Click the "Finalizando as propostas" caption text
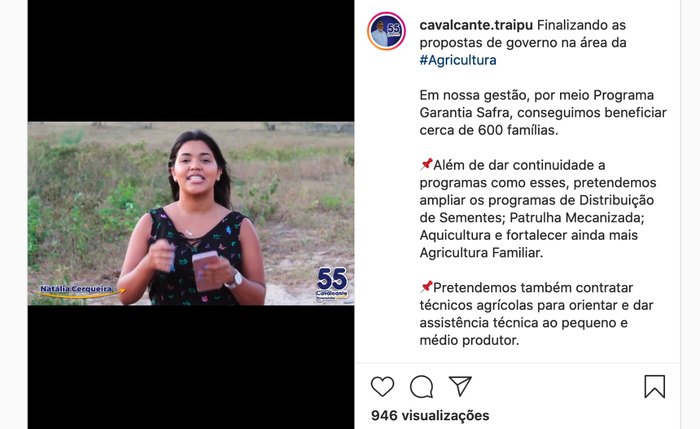The height and width of the screenshot is (429, 700). pos(523,34)
